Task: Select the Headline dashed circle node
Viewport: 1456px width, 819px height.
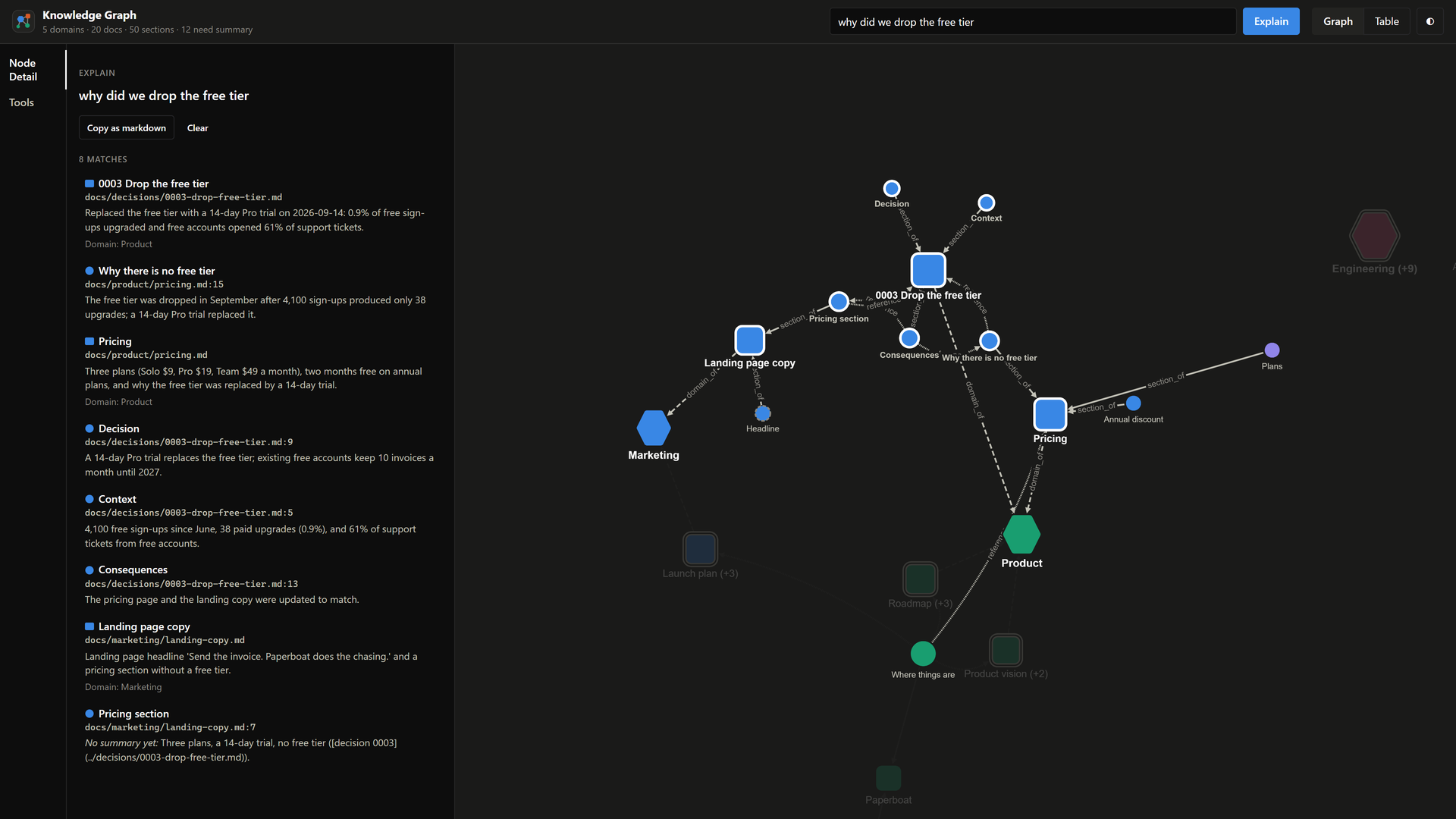Action: tap(763, 413)
